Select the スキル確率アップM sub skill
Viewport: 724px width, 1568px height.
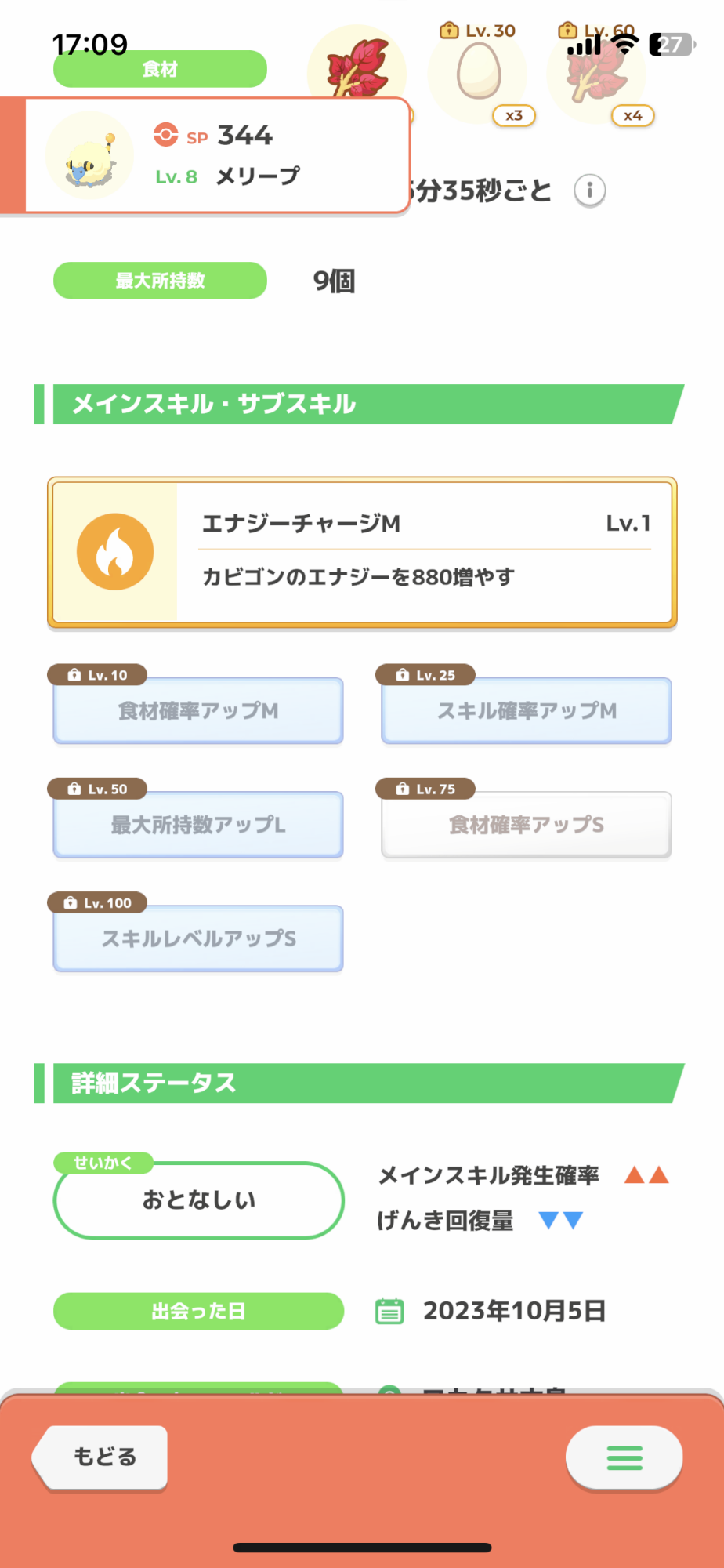point(527,710)
